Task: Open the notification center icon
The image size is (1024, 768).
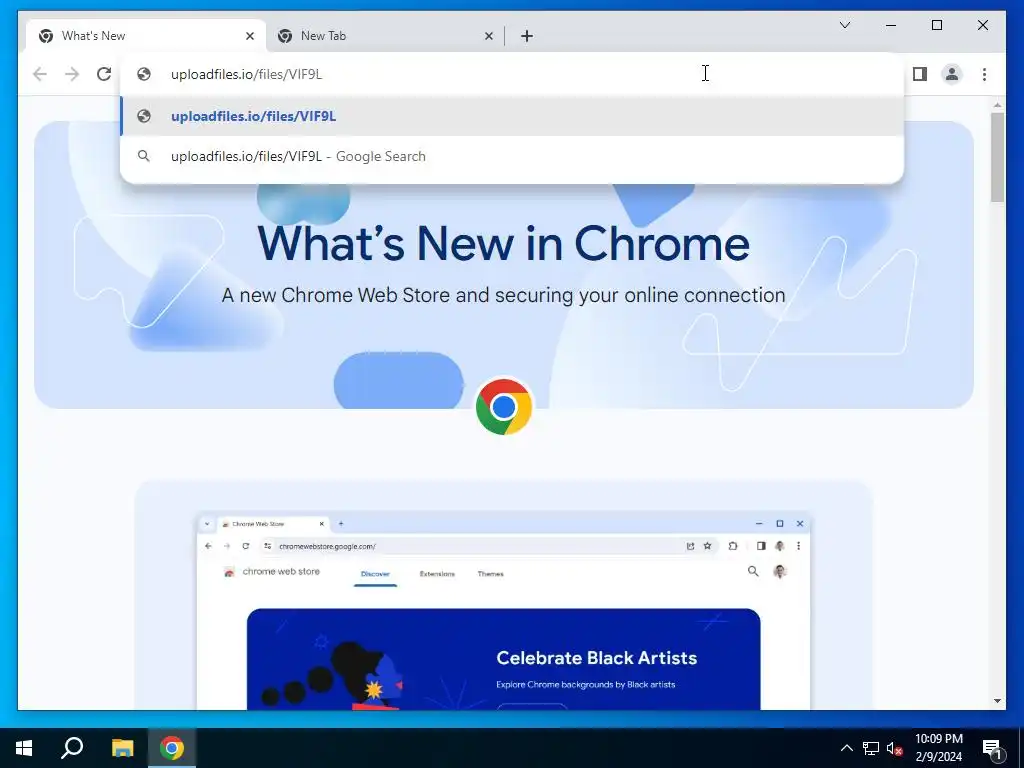Action: [992, 749]
